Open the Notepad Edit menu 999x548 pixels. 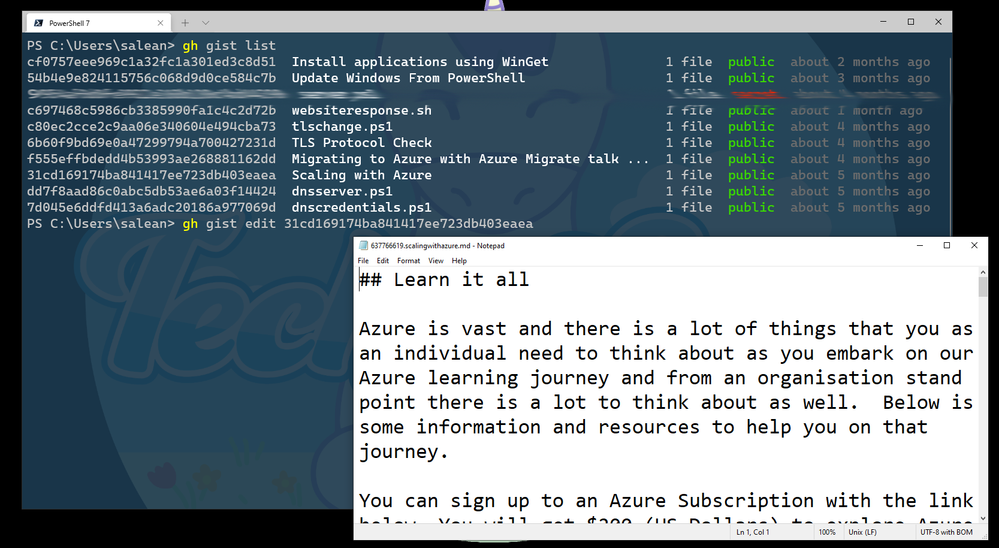(382, 261)
